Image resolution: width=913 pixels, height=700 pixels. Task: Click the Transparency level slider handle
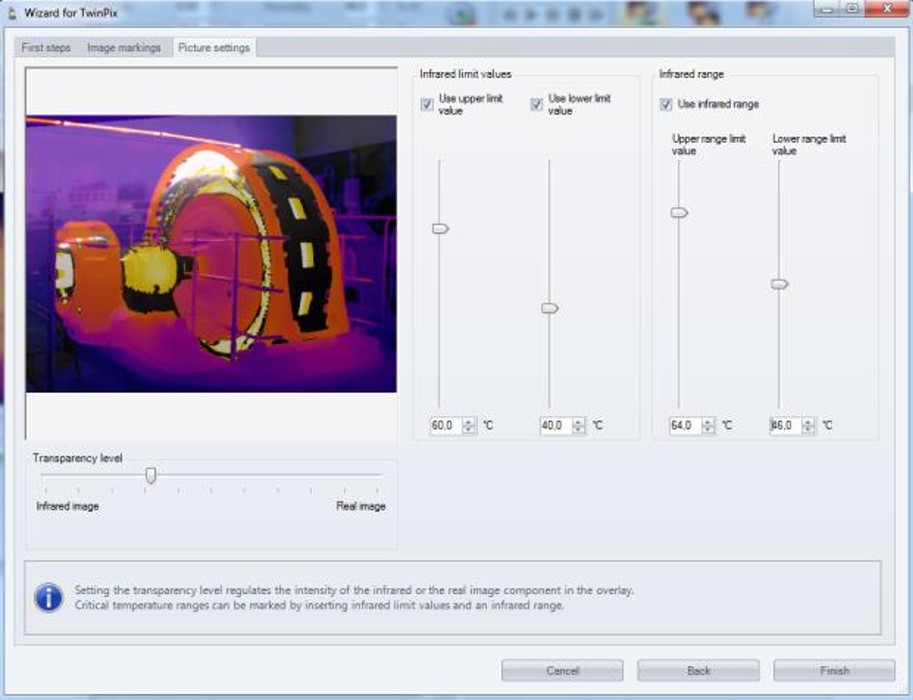150,476
